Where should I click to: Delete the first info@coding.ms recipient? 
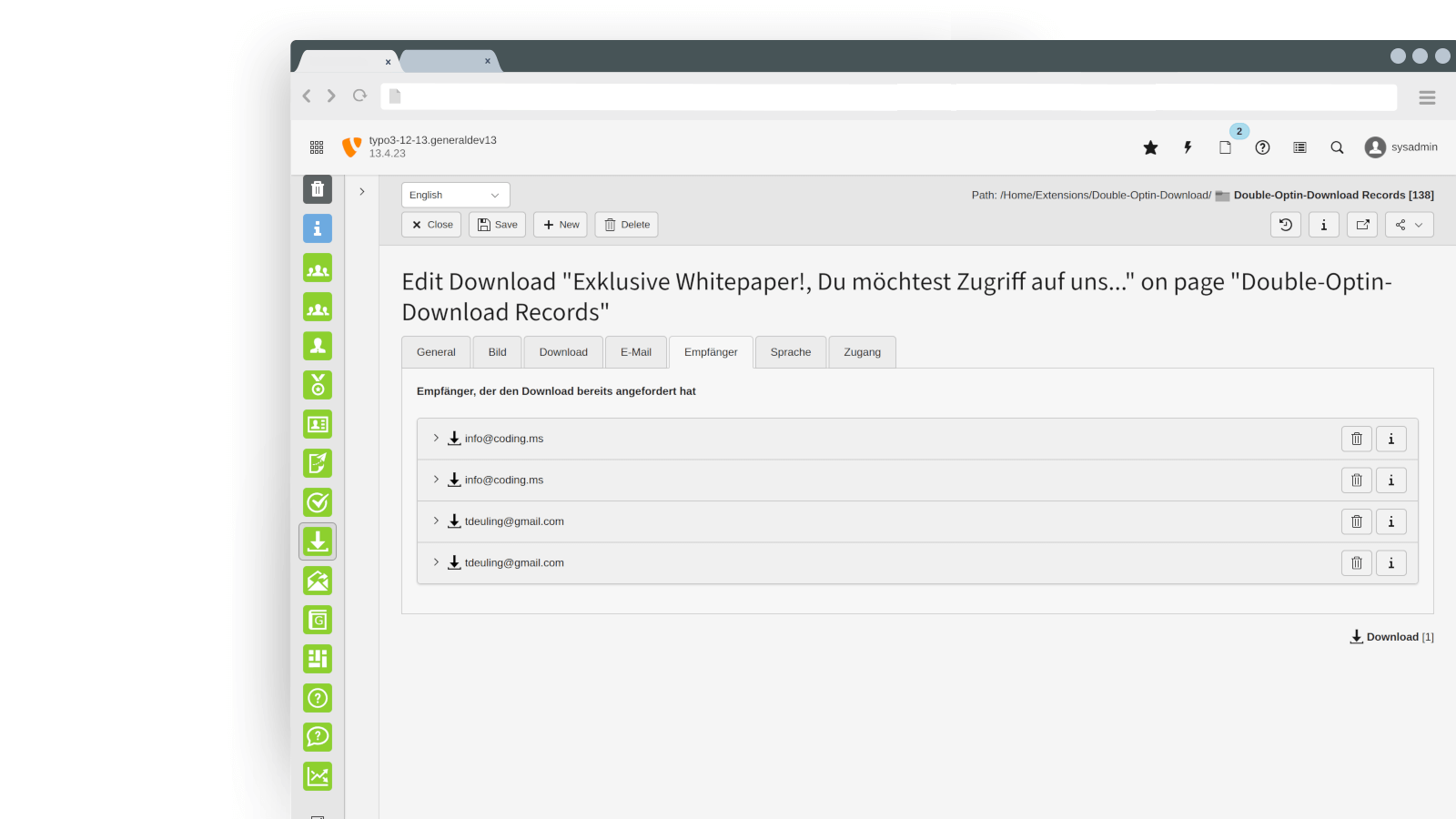tap(1356, 439)
